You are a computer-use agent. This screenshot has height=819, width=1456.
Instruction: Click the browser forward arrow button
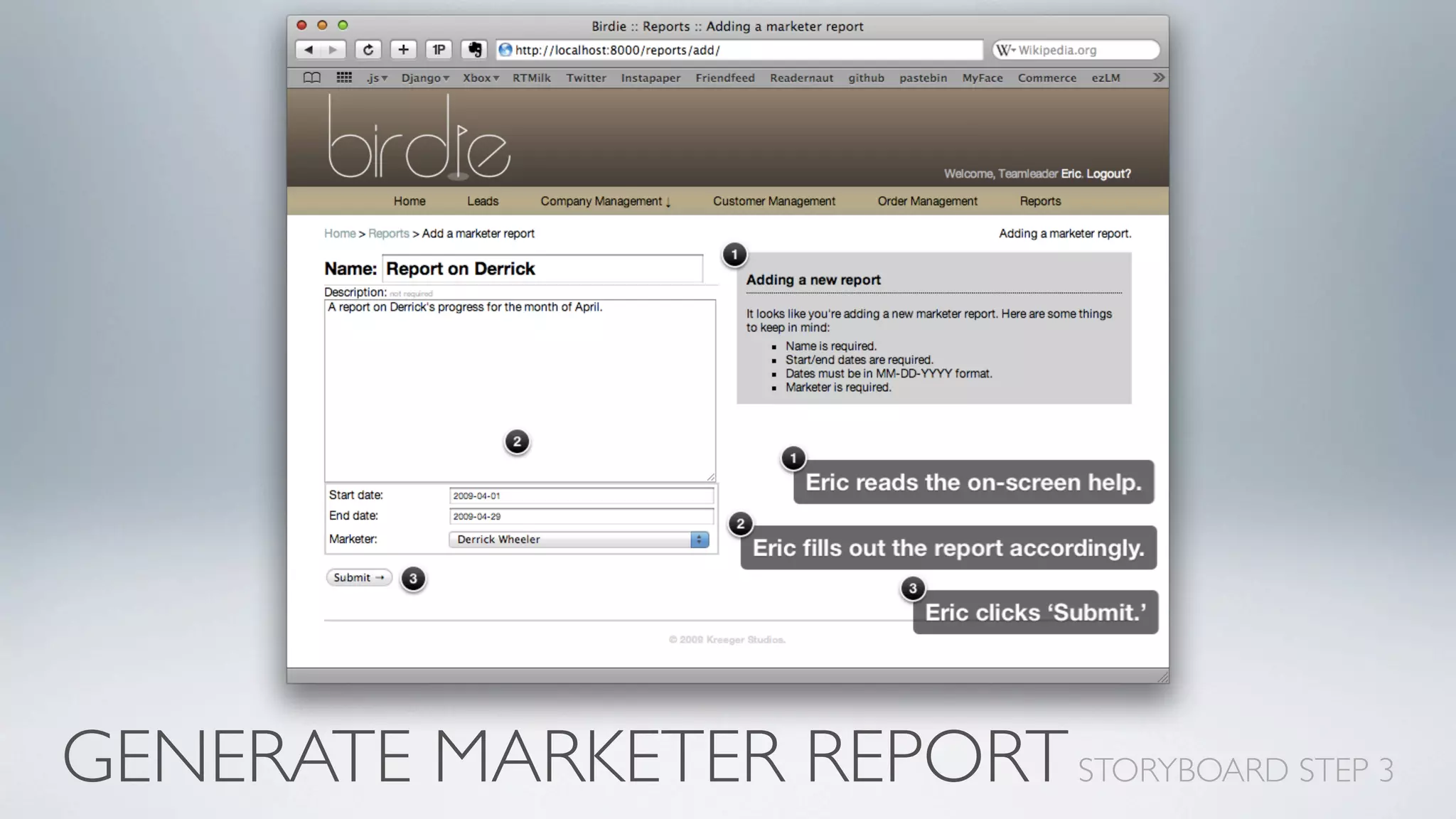pyautogui.click(x=333, y=50)
